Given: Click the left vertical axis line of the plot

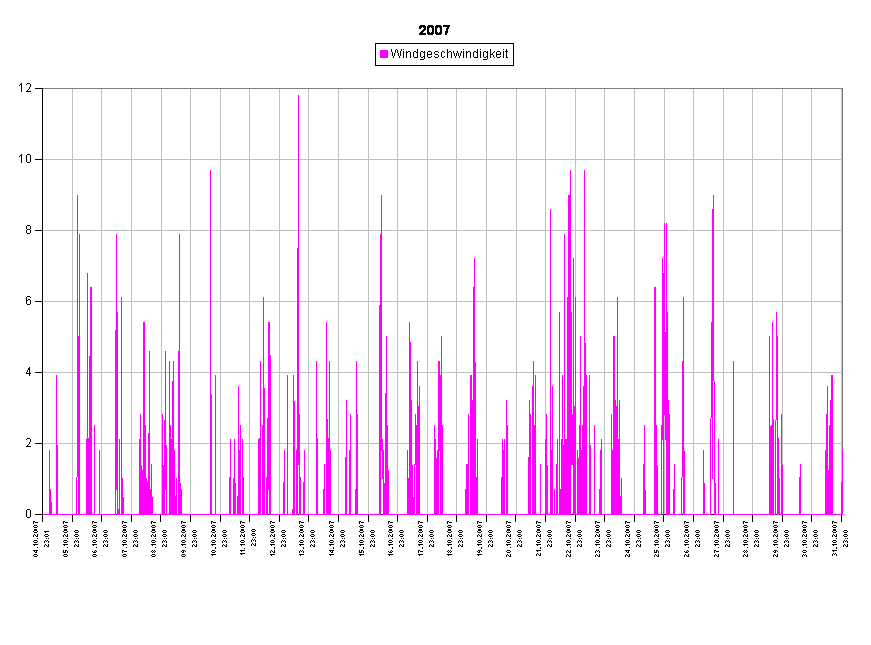Looking at the screenshot, I should pyautogui.click(x=43, y=300).
